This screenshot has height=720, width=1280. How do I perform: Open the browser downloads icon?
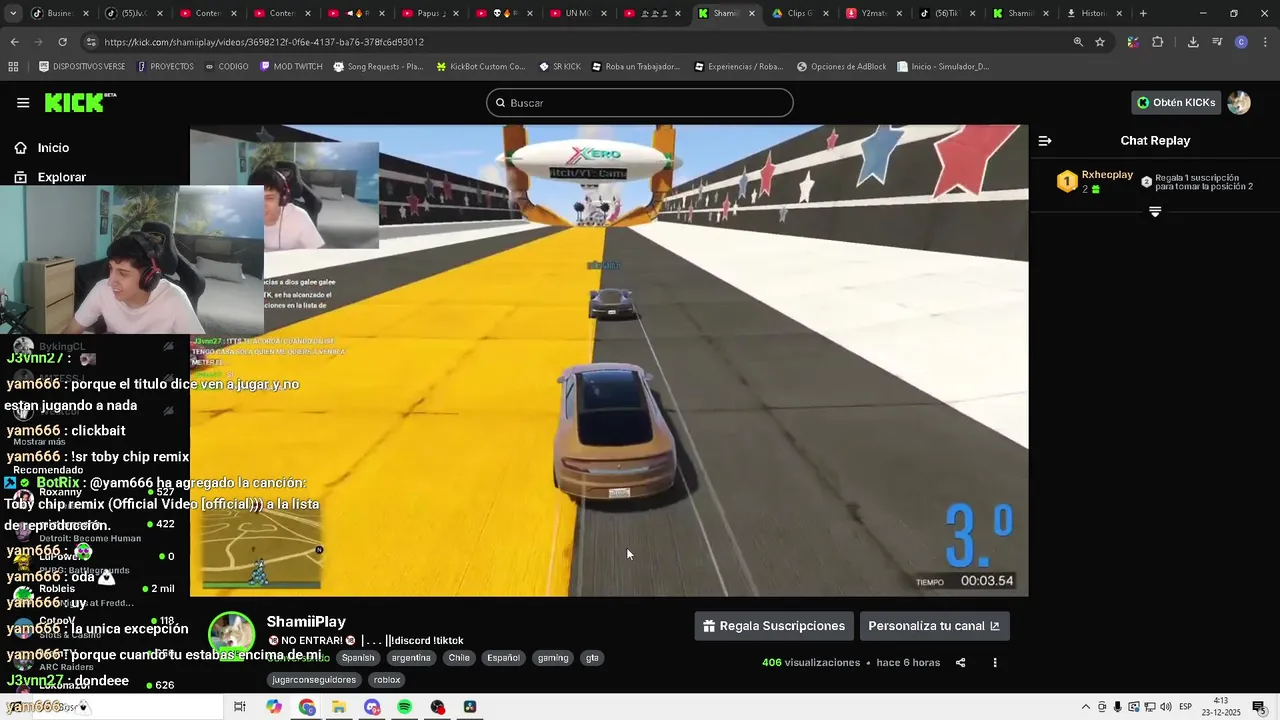coord(1193,42)
